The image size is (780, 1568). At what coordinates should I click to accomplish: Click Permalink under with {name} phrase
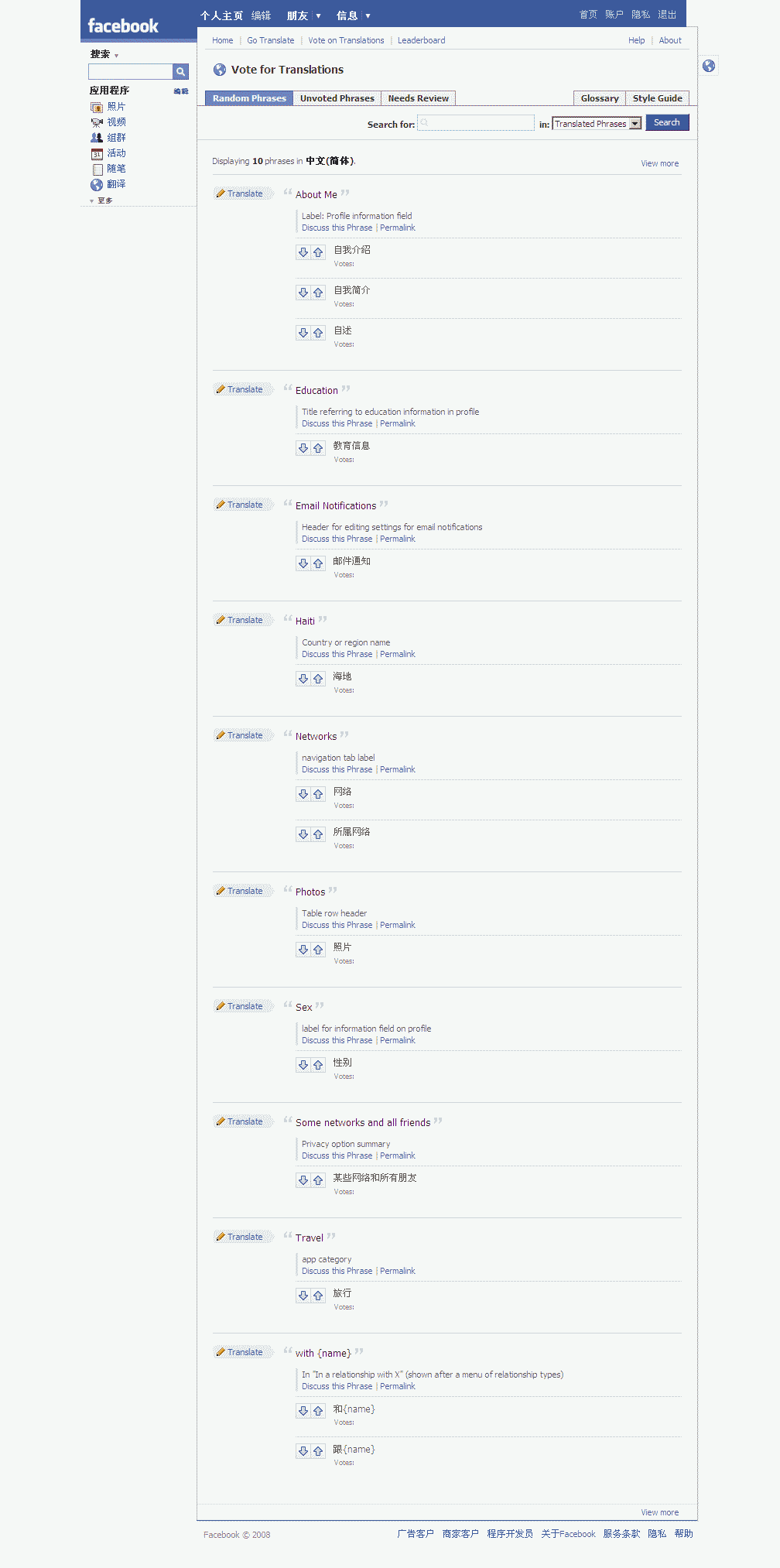398,1386
